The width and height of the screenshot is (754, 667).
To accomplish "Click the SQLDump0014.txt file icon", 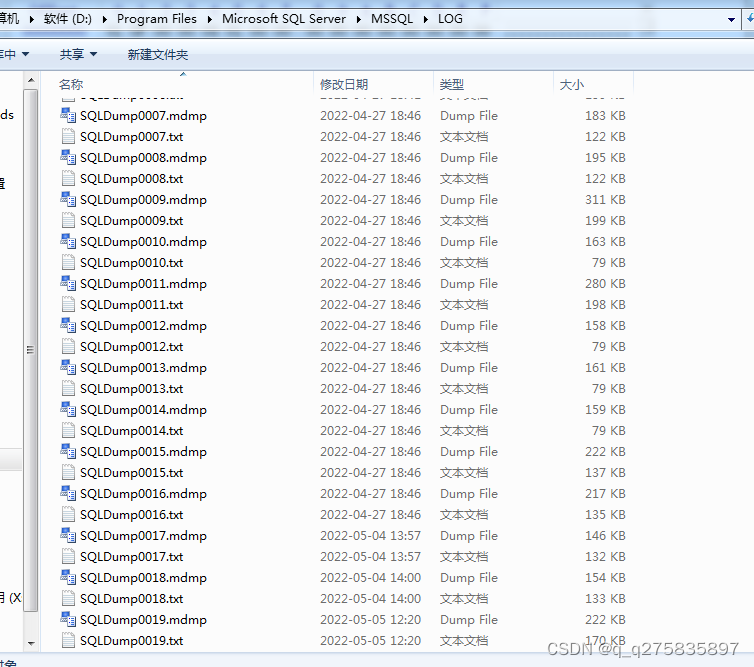I will coord(68,430).
